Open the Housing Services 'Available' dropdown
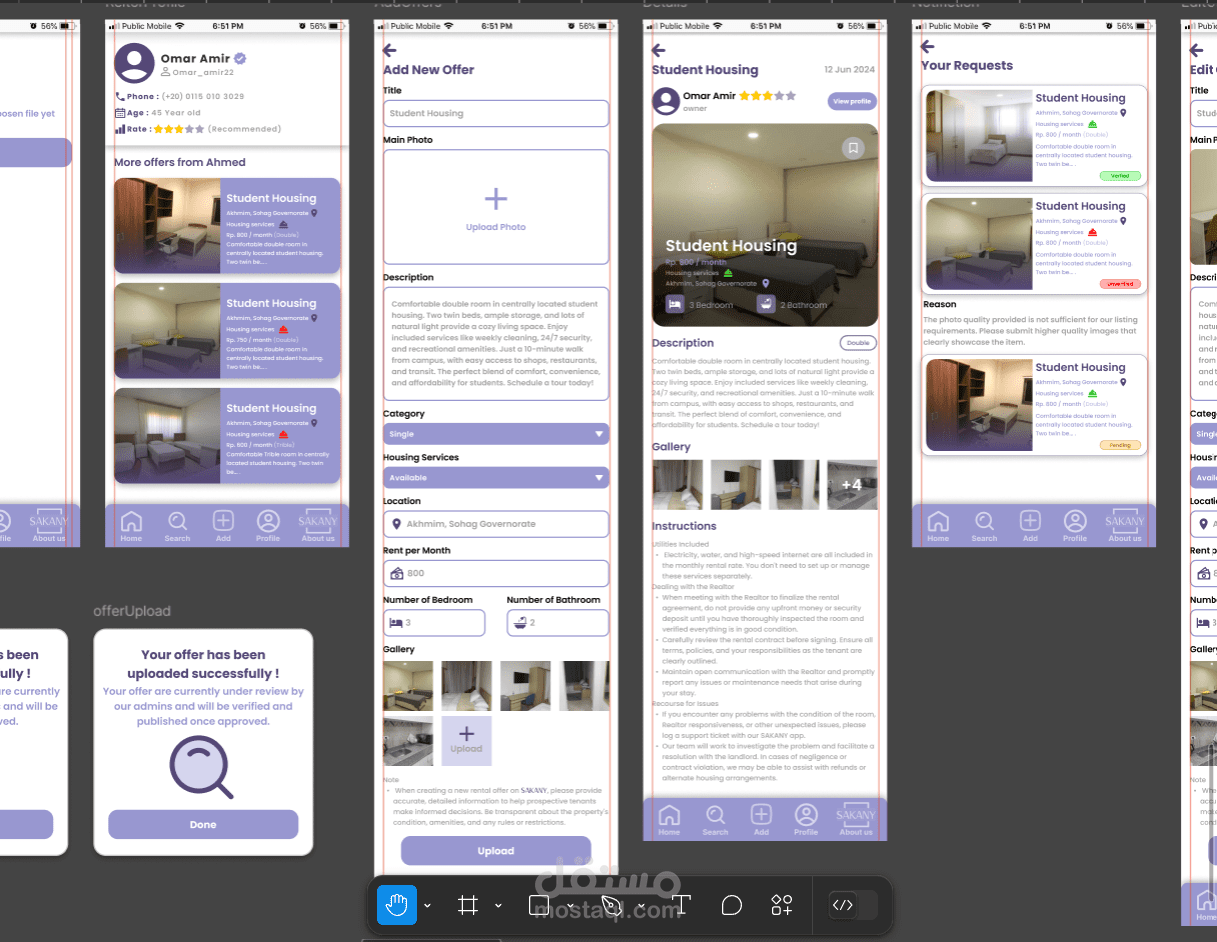 click(x=496, y=478)
